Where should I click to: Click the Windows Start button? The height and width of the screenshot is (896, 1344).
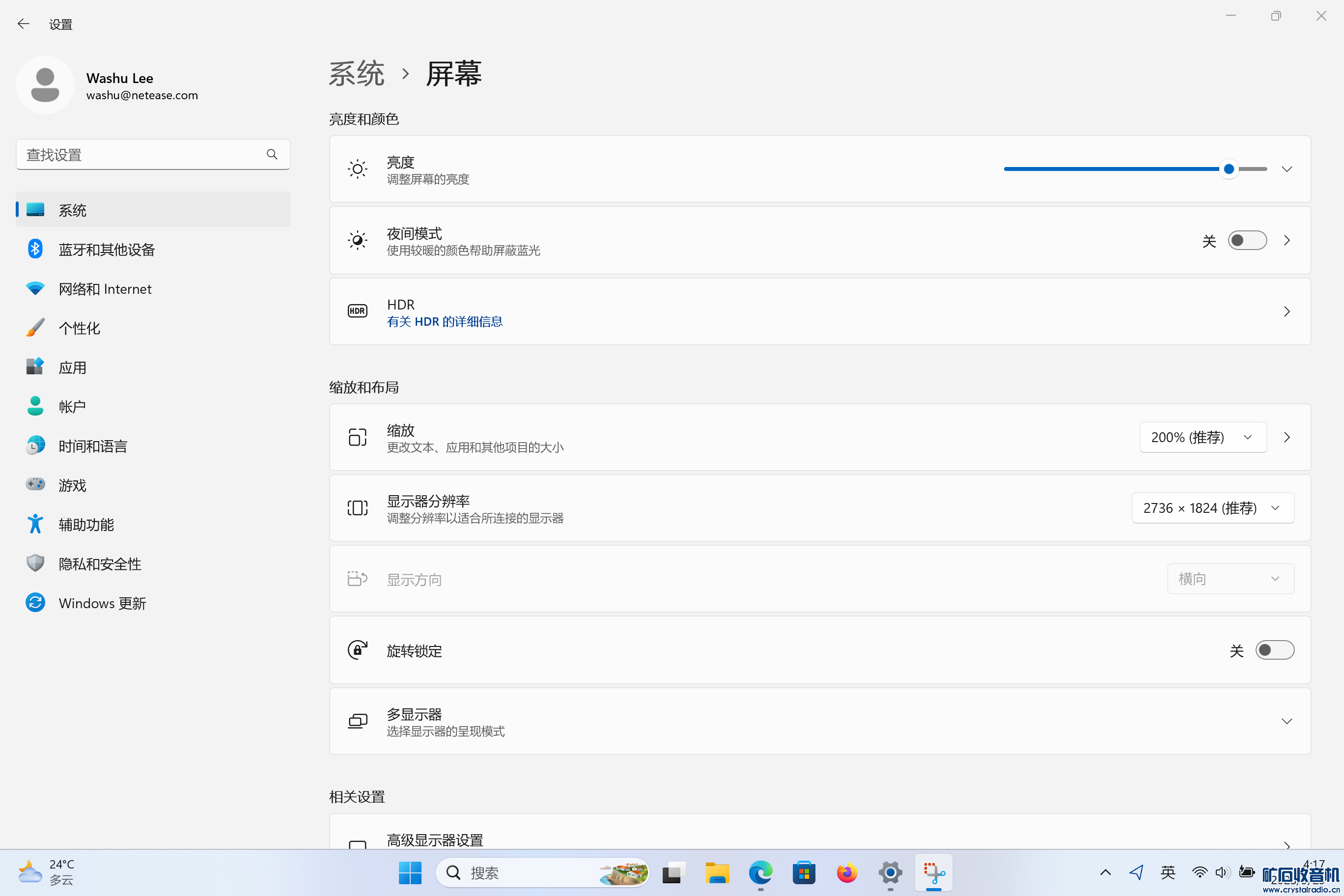pyautogui.click(x=410, y=872)
